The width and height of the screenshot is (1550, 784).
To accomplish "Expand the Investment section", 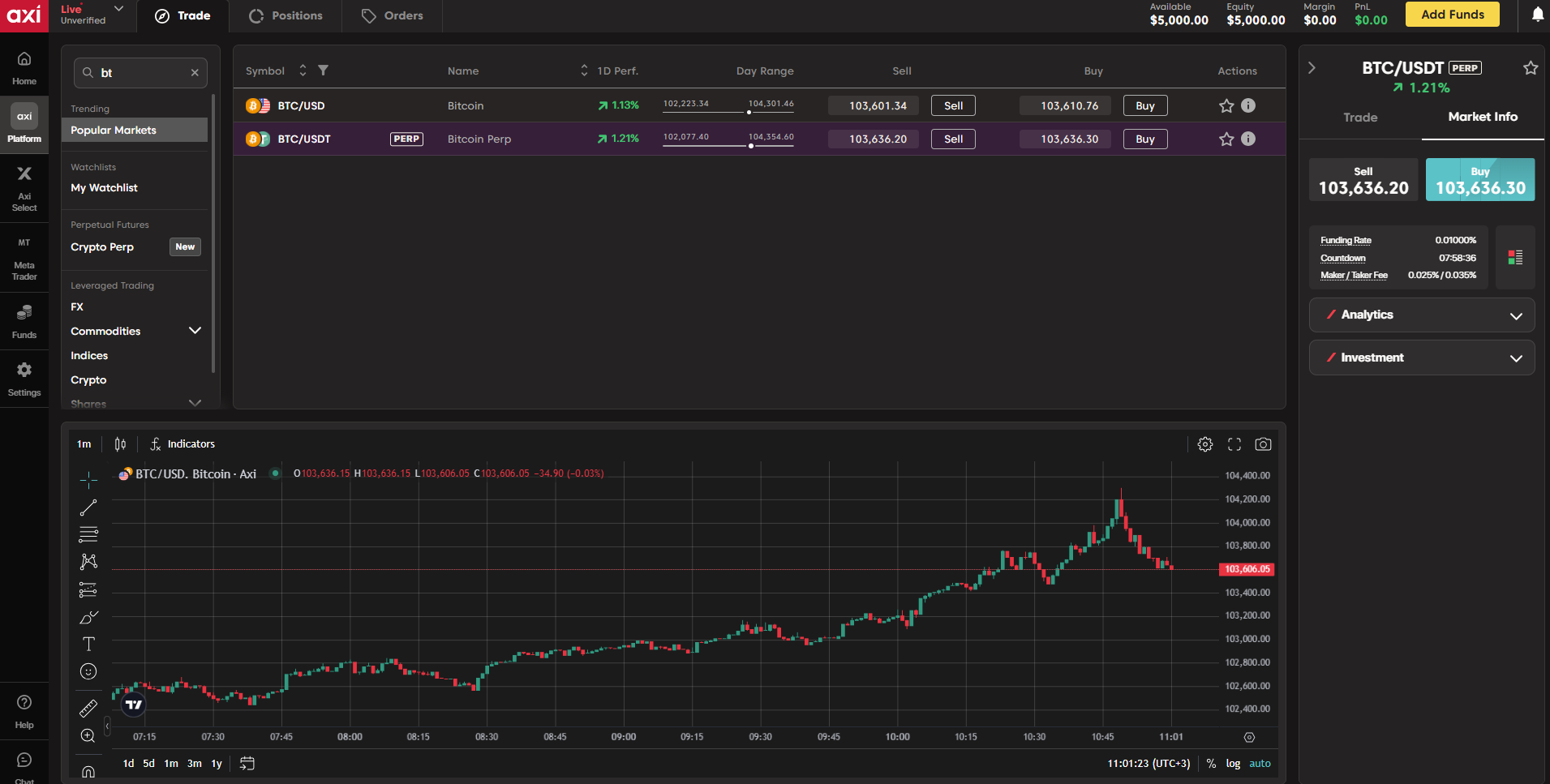I will (1421, 358).
